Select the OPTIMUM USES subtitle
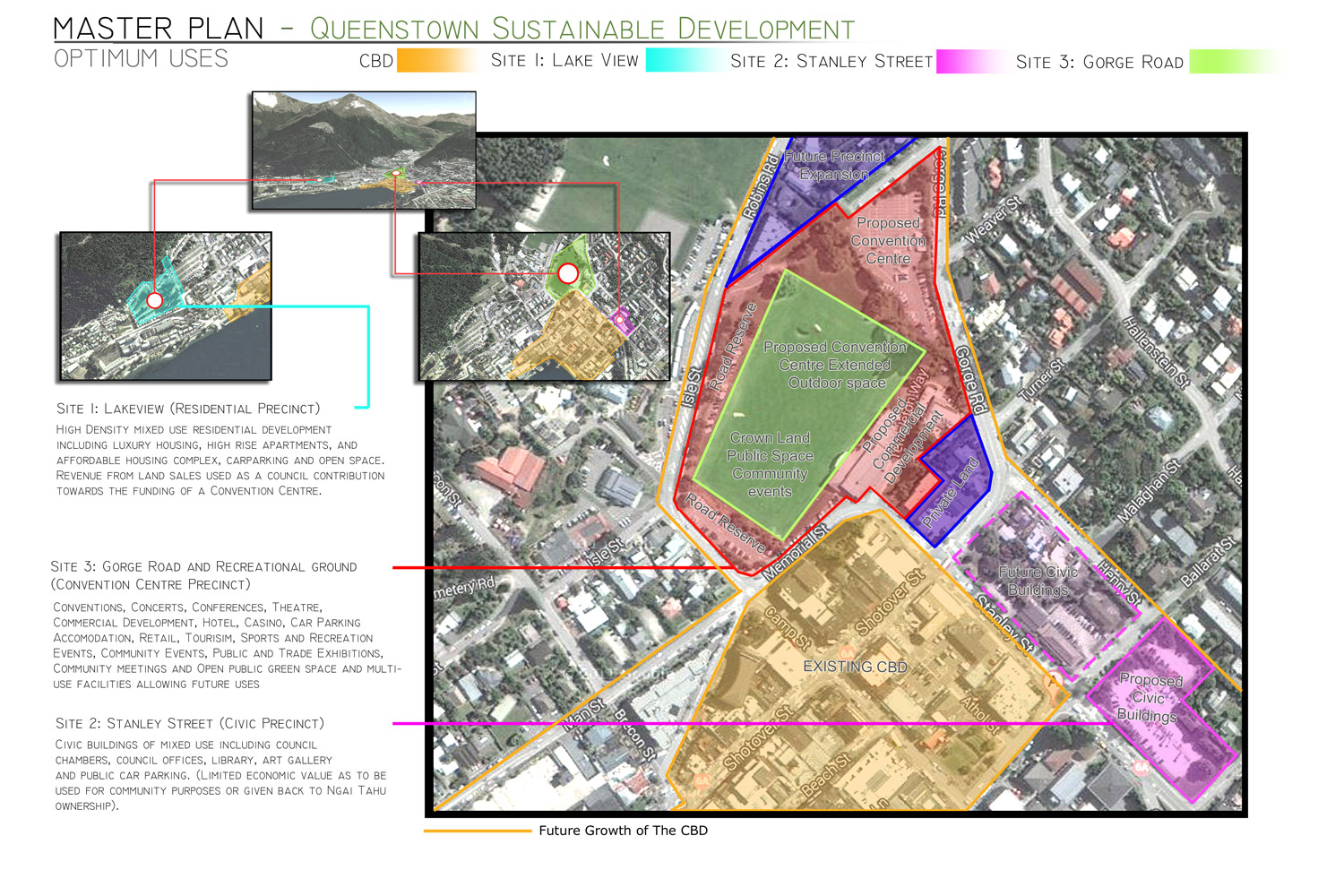 pos(141,60)
